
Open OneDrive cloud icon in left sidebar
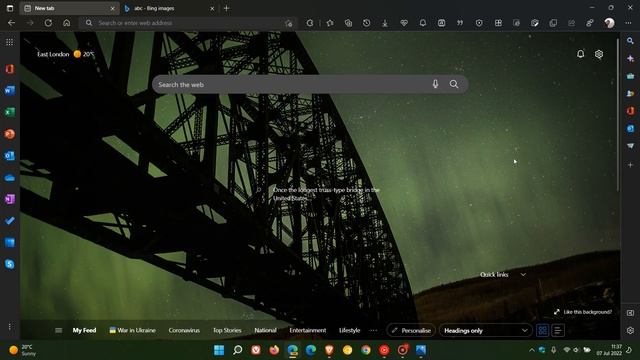point(9,178)
